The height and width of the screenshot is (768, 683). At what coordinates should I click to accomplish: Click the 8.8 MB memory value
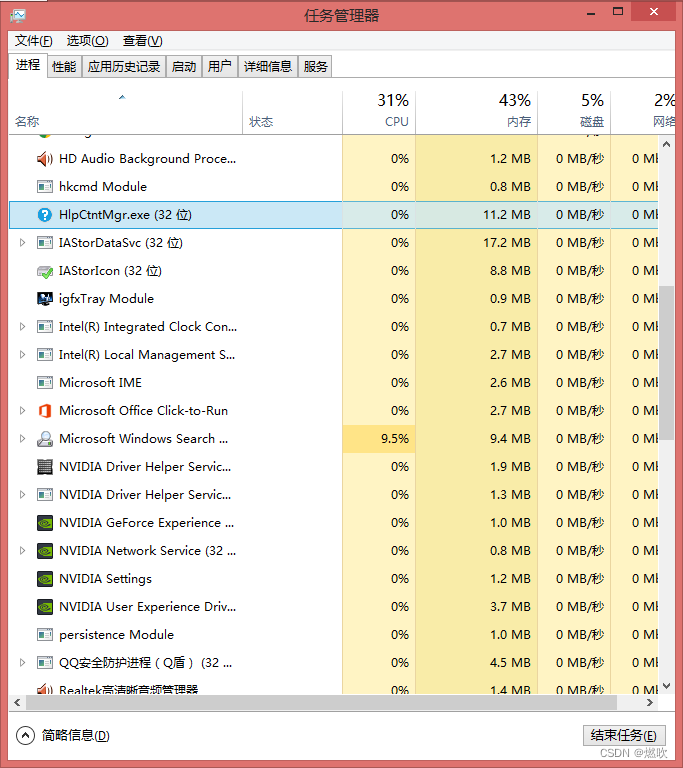click(510, 271)
